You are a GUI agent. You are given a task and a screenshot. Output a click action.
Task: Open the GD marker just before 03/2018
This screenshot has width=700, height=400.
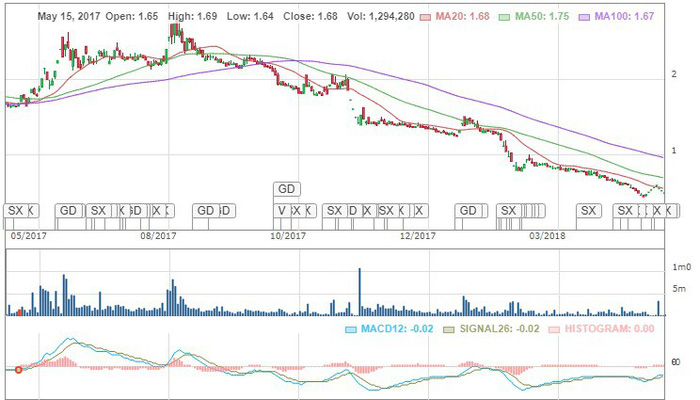click(467, 211)
